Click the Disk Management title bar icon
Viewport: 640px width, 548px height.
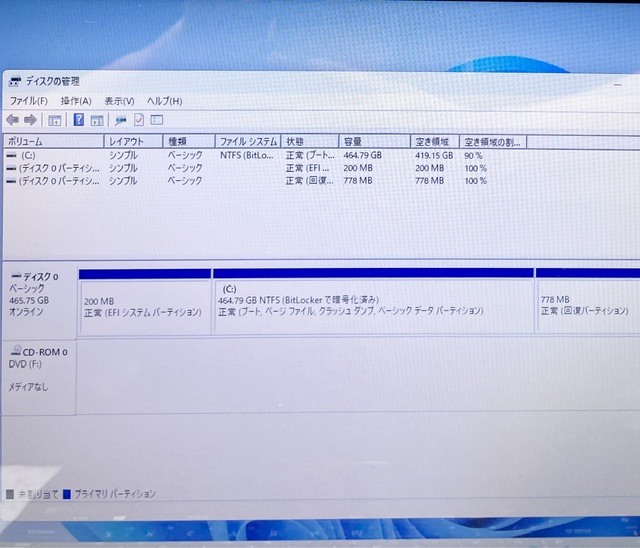15,81
